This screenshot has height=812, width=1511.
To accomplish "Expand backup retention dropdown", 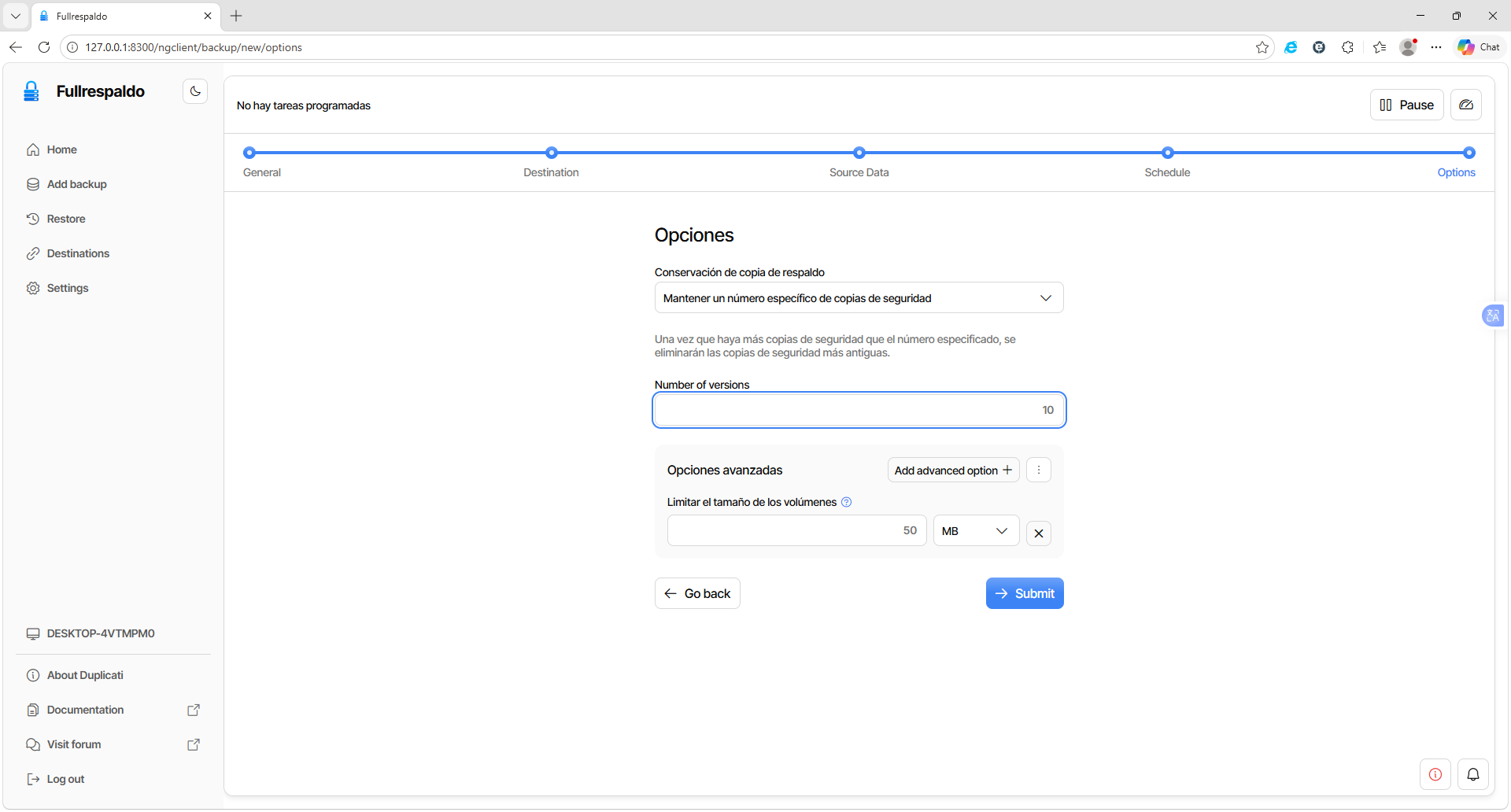I will [859, 297].
